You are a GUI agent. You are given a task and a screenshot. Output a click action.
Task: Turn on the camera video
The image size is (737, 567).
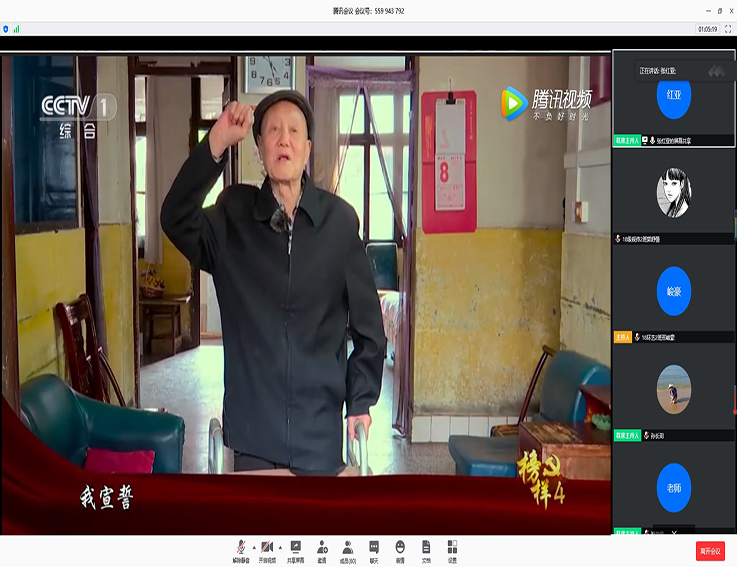click(267, 551)
